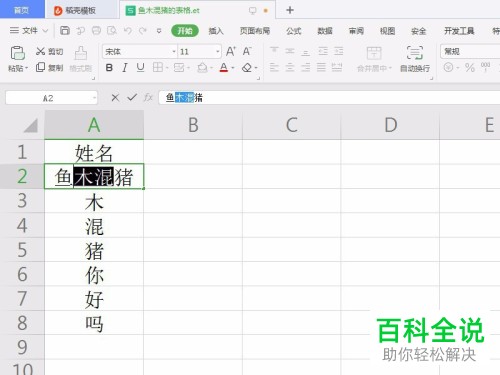Select the 审阅 ribbon tab
The height and width of the screenshot is (375, 500).
click(x=356, y=31)
